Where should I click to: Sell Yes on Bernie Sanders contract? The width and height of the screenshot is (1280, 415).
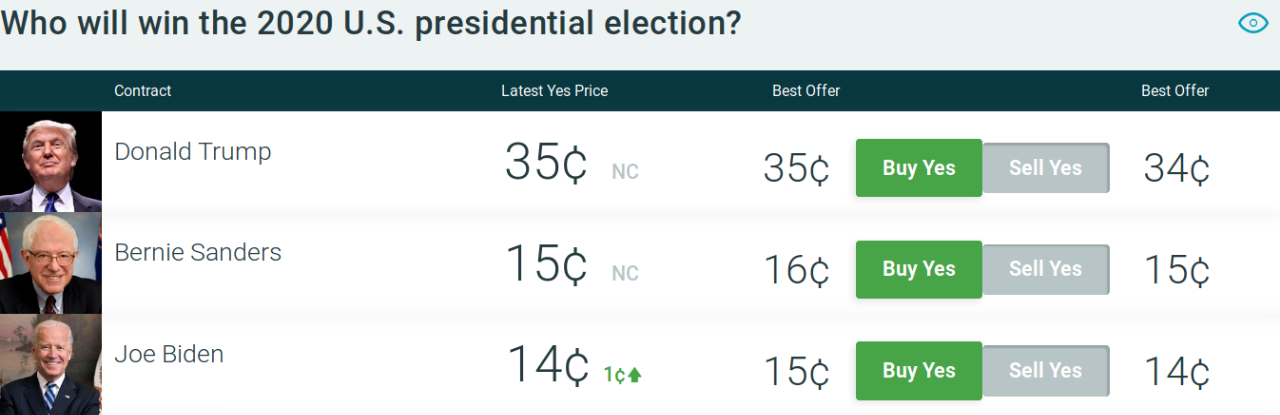(x=1045, y=269)
